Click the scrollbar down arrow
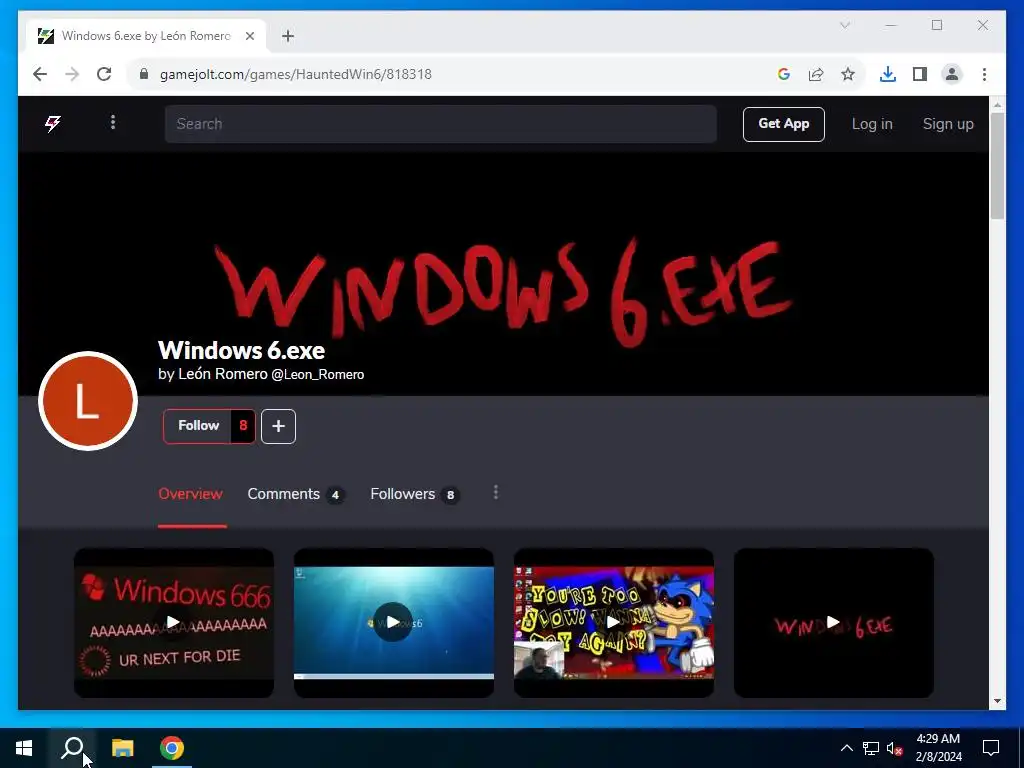Viewport: 1024px width, 768px height. (997, 701)
